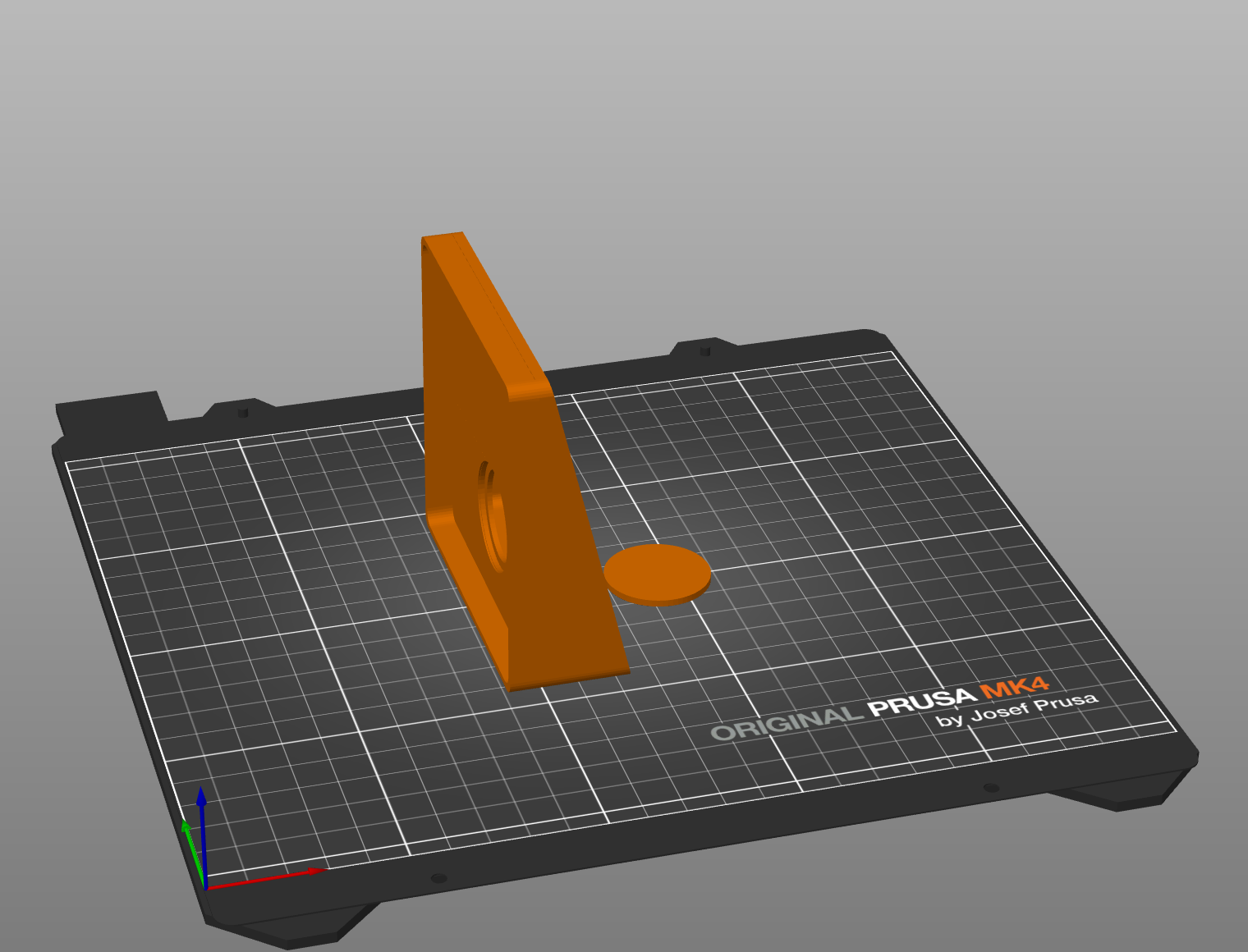Click the circular hole in the bracket
The image size is (1248, 952).
tap(493, 515)
